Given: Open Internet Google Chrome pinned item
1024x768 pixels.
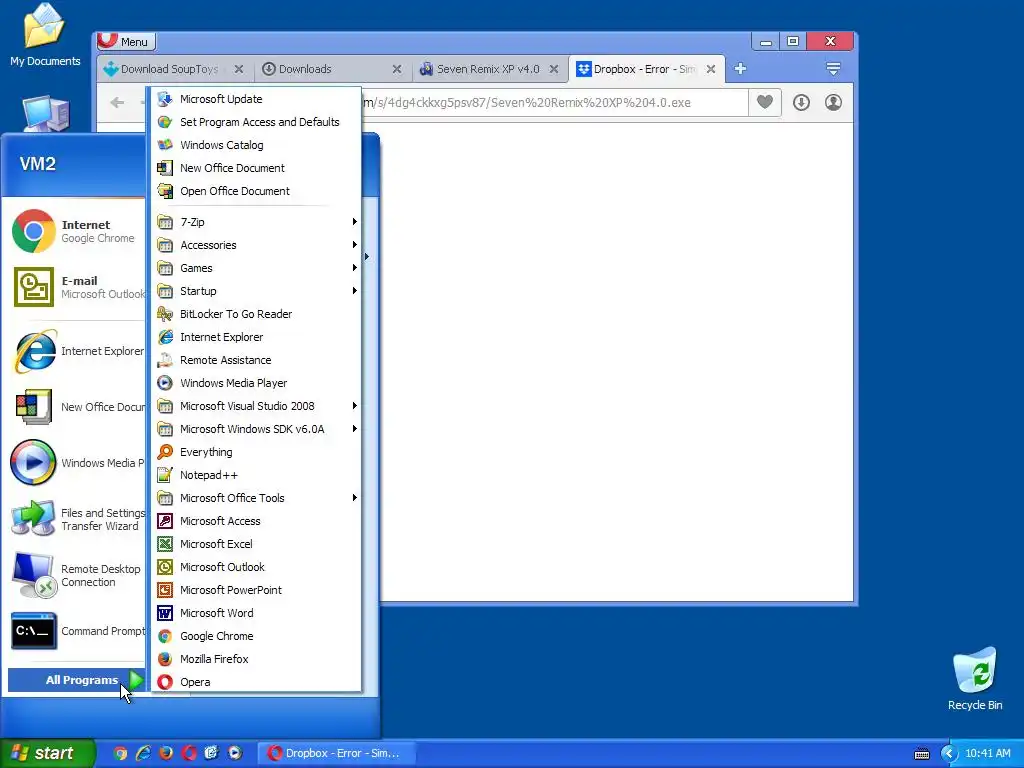Looking at the screenshot, I should pyautogui.click(x=77, y=231).
